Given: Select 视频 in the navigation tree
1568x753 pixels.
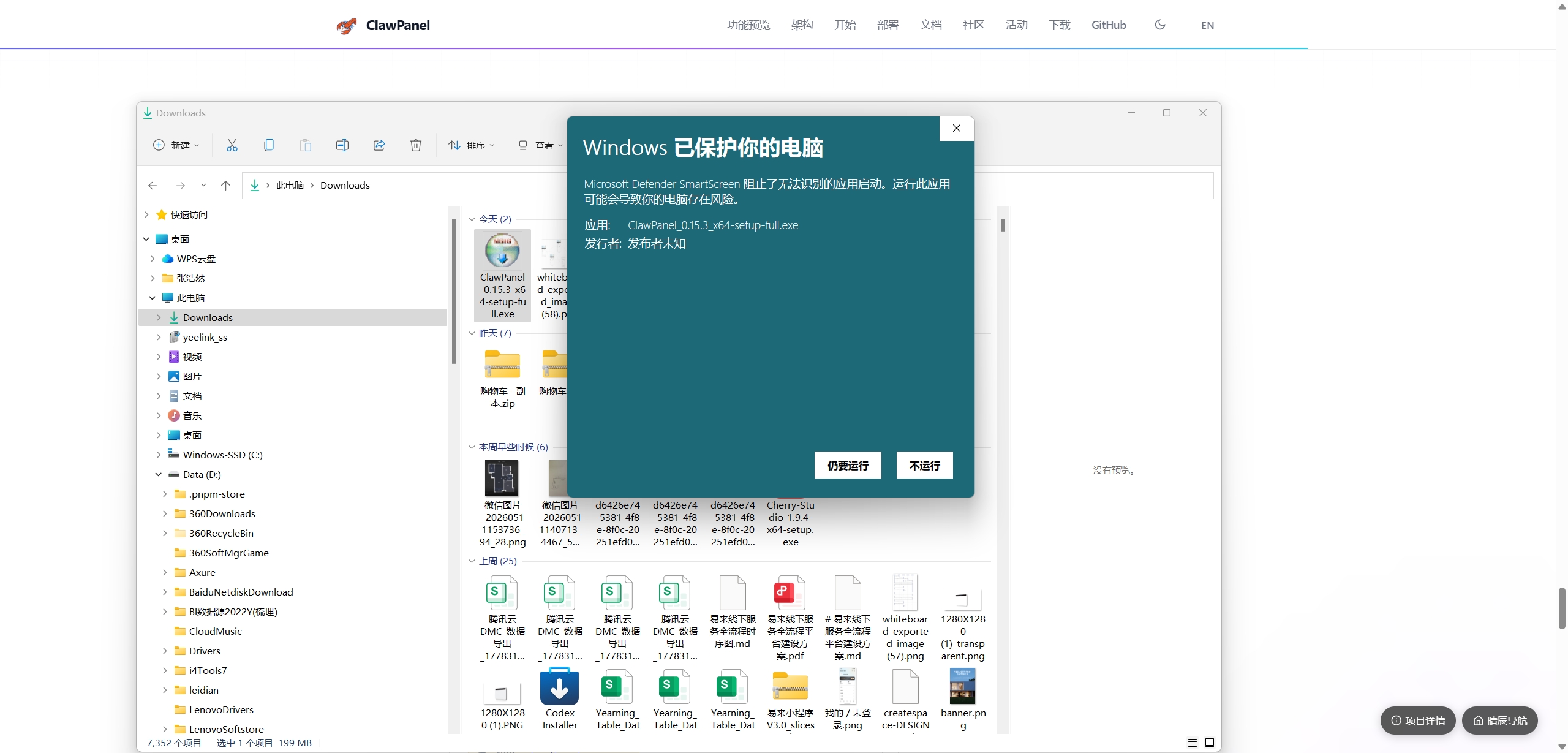Looking at the screenshot, I should pyautogui.click(x=192, y=357).
